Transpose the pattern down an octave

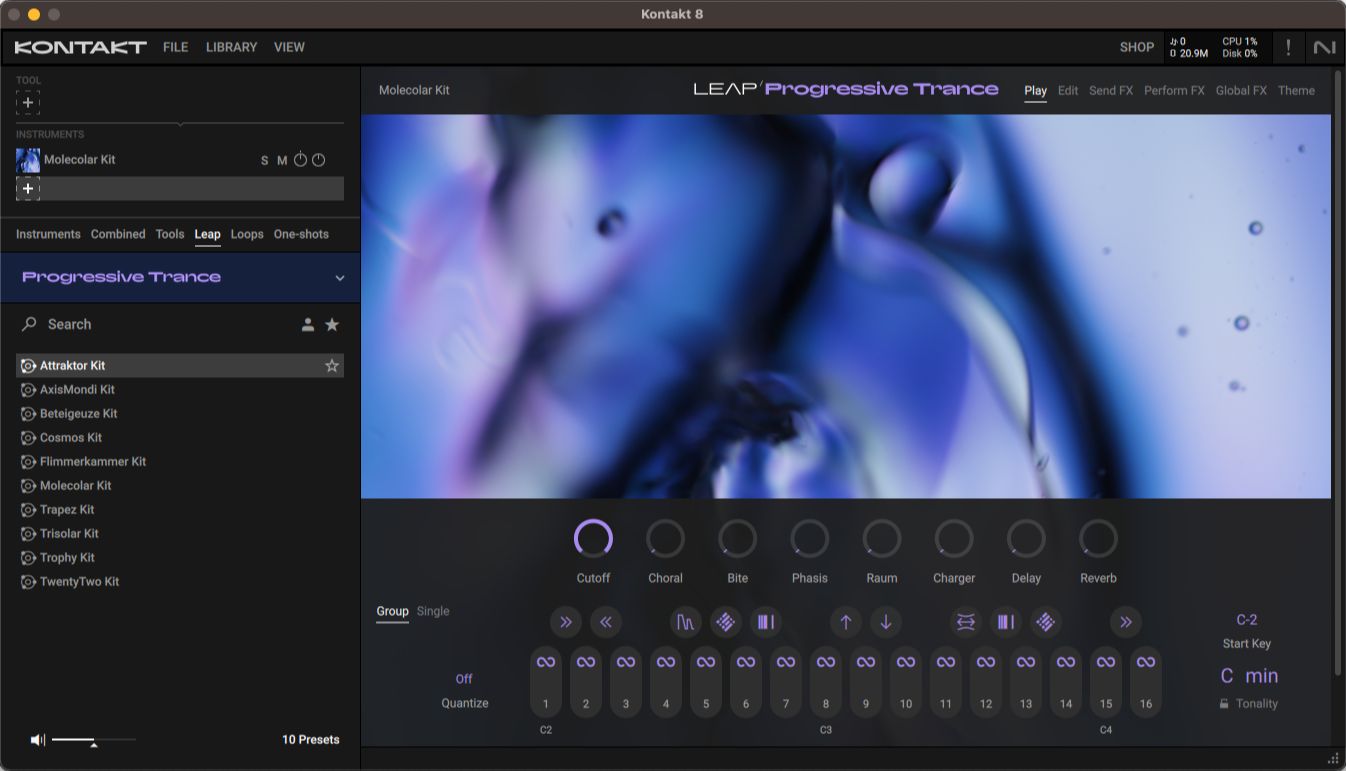point(886,622)
